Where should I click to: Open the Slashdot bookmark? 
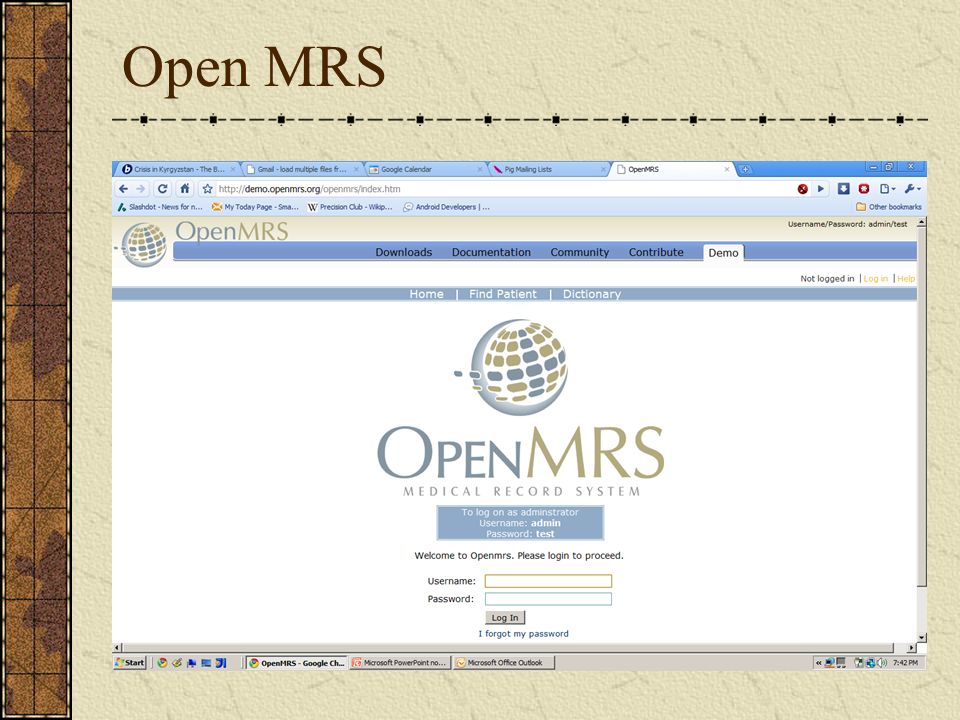coord(160,207)
